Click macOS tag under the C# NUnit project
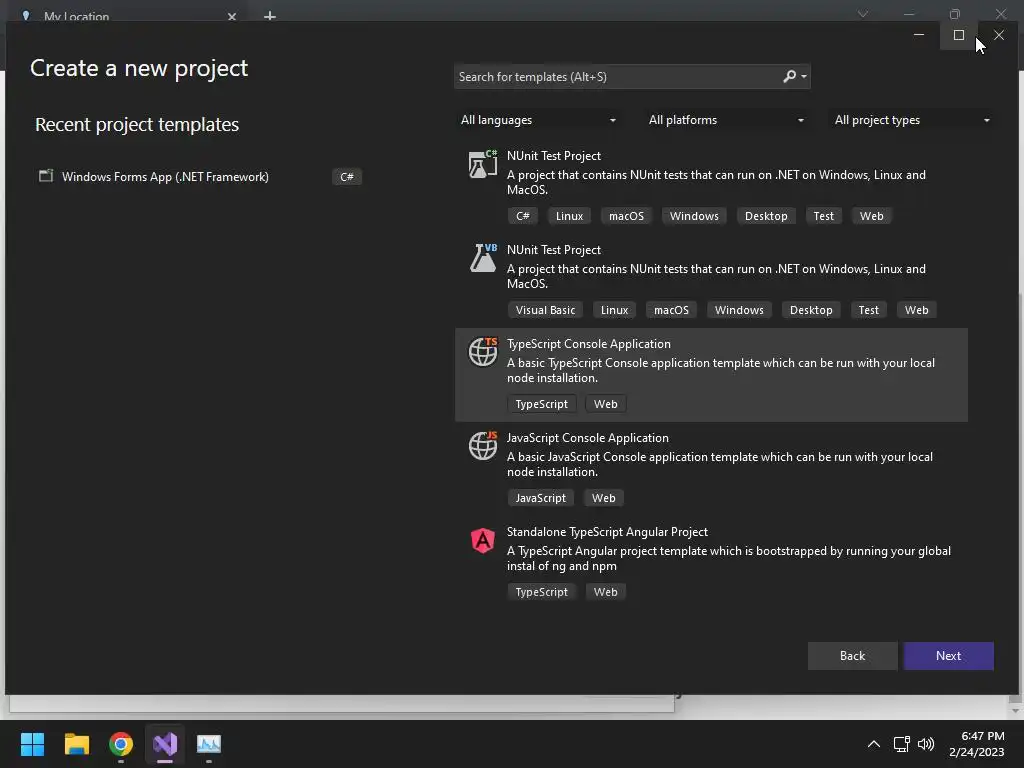The image size is (1024, 768). click(626, 216)
